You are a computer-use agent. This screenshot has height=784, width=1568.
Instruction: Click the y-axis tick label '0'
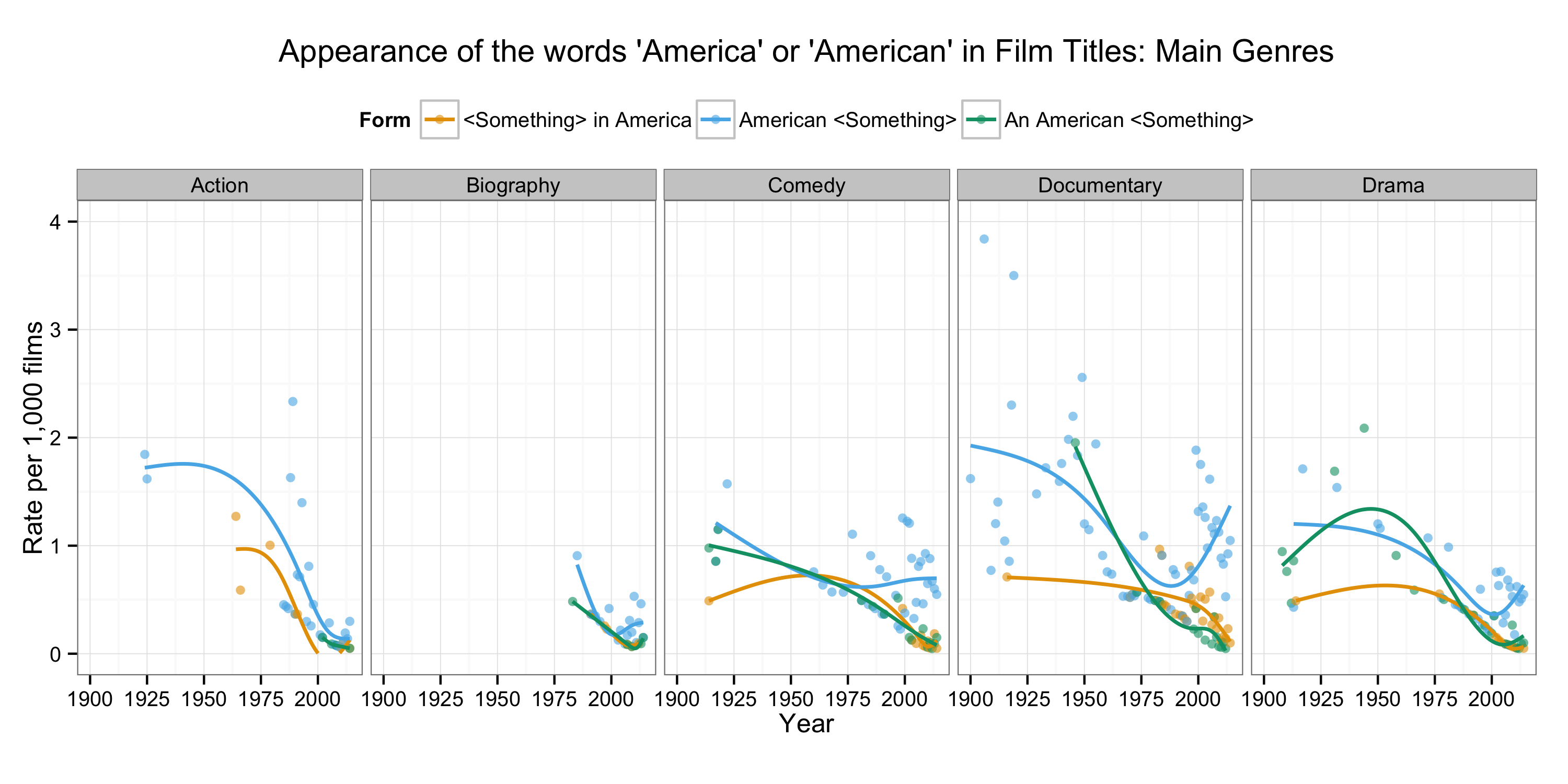click(x=55, y=654)
